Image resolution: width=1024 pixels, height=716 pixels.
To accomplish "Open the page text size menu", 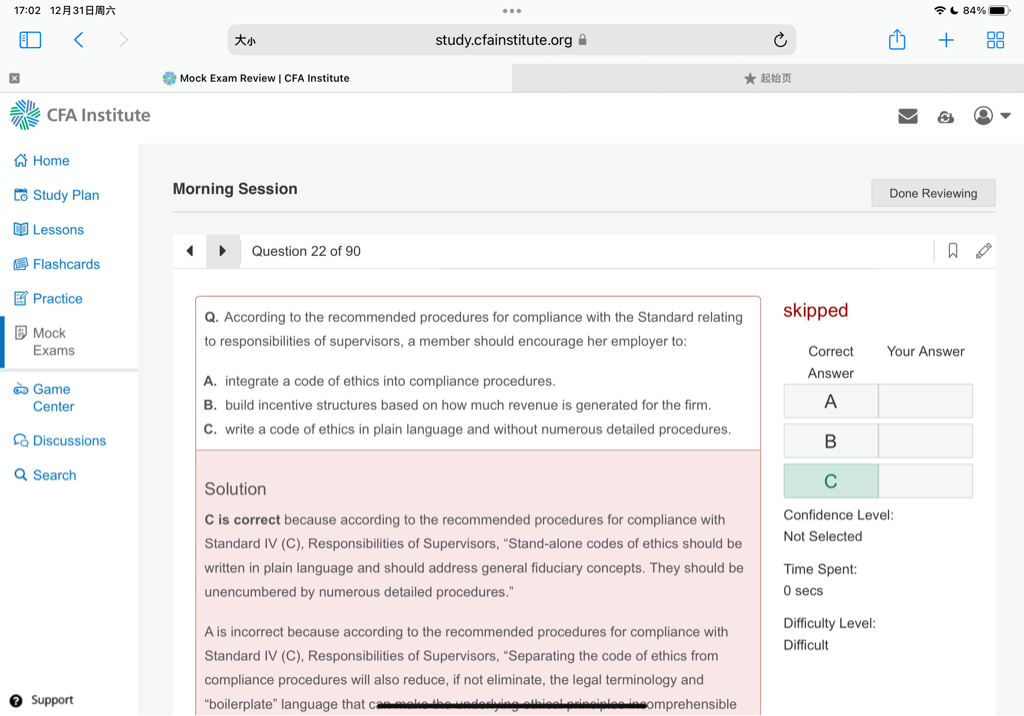I will coord(245,41).
